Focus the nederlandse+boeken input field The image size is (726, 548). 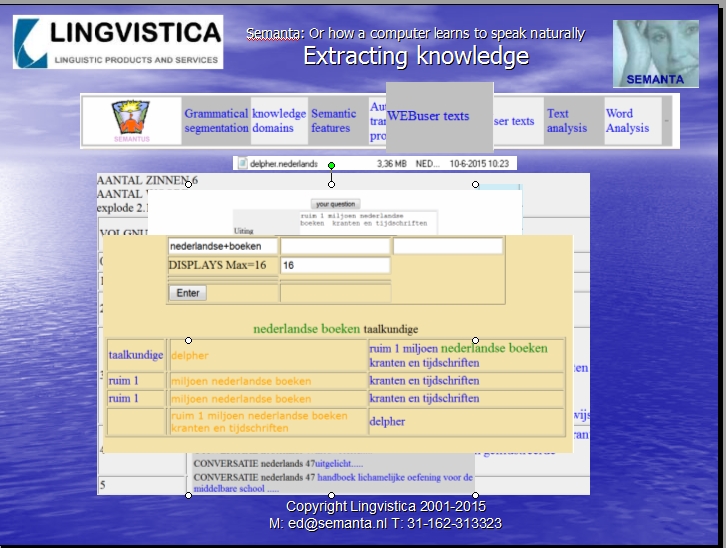(222, 246)
